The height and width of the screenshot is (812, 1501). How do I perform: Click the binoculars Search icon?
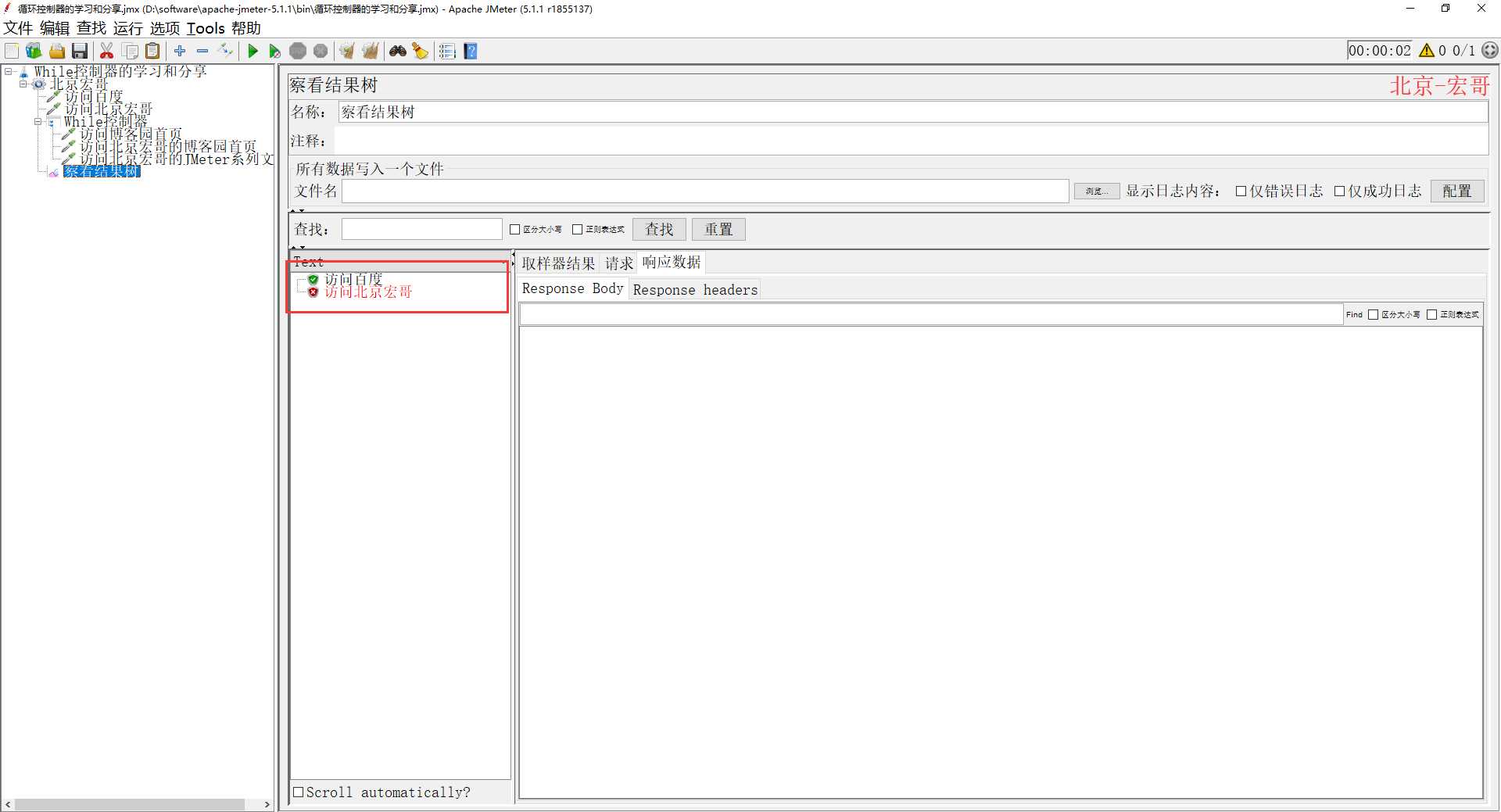pos(398,52)
